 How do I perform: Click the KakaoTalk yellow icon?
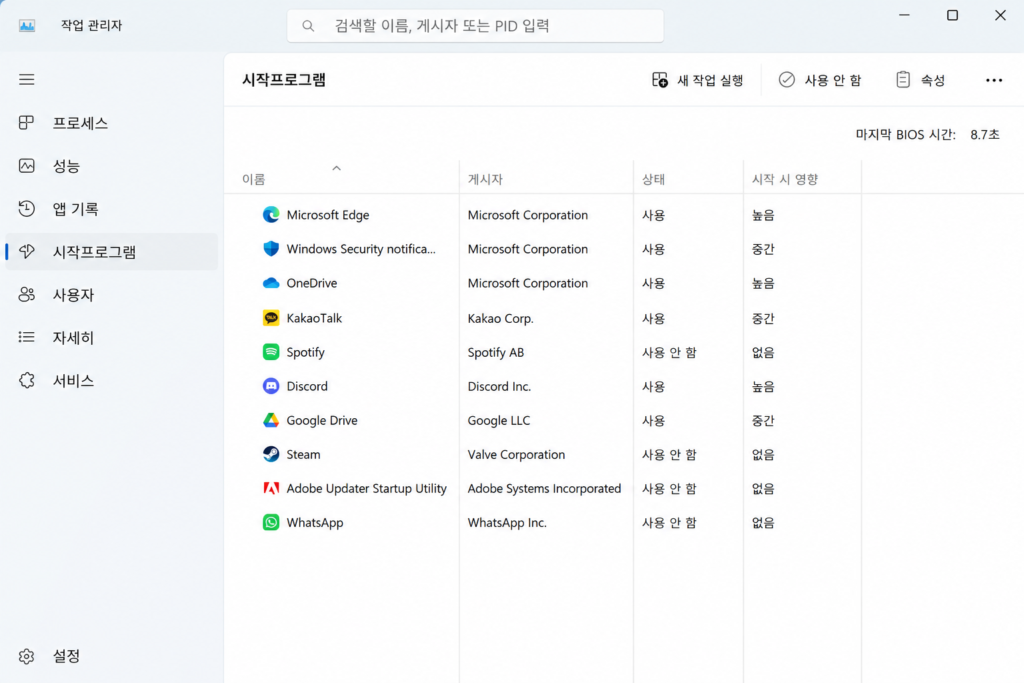271,318
